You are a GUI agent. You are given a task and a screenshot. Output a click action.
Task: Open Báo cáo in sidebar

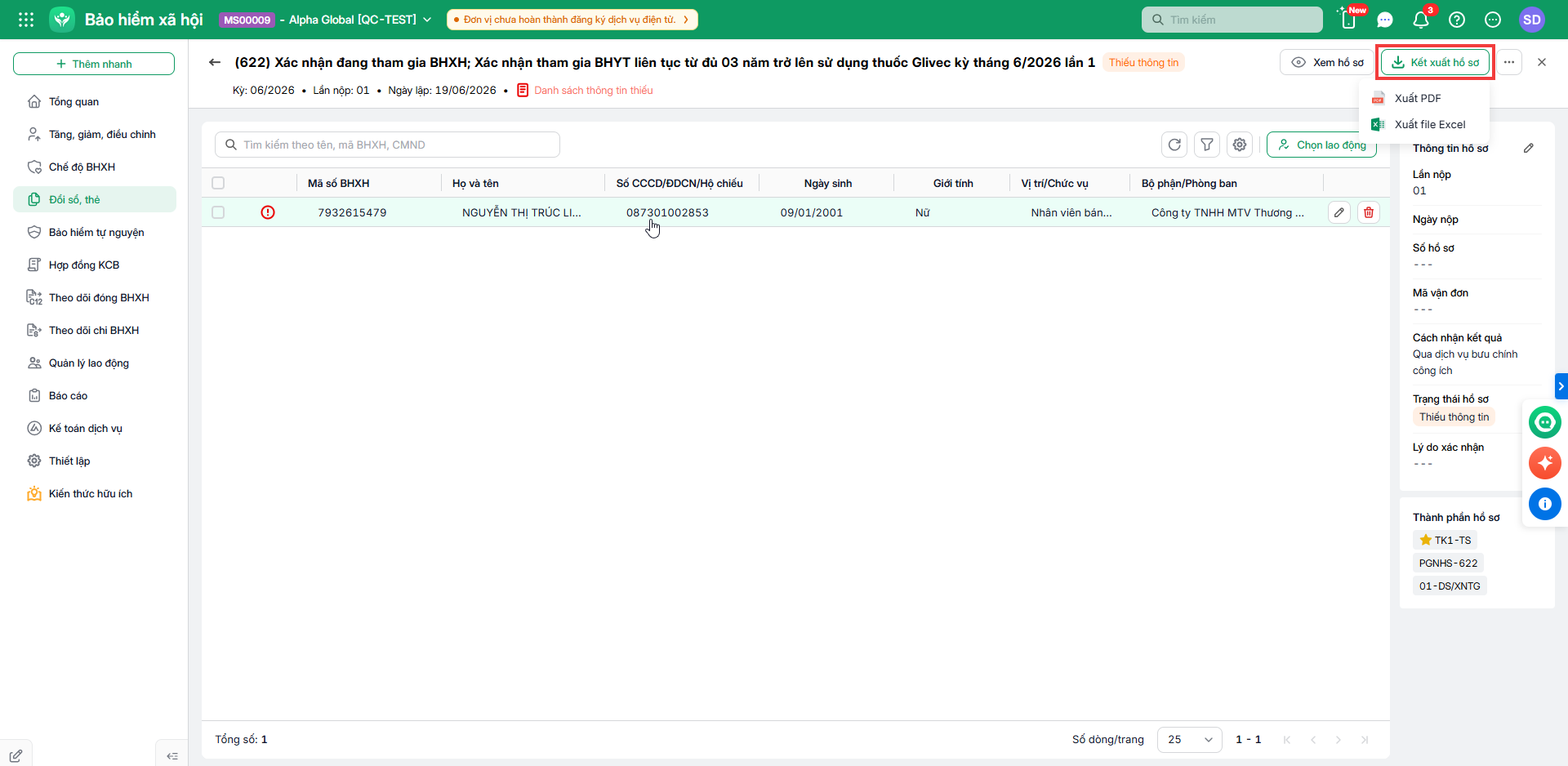pyautogui.click(x=95, y=395)
